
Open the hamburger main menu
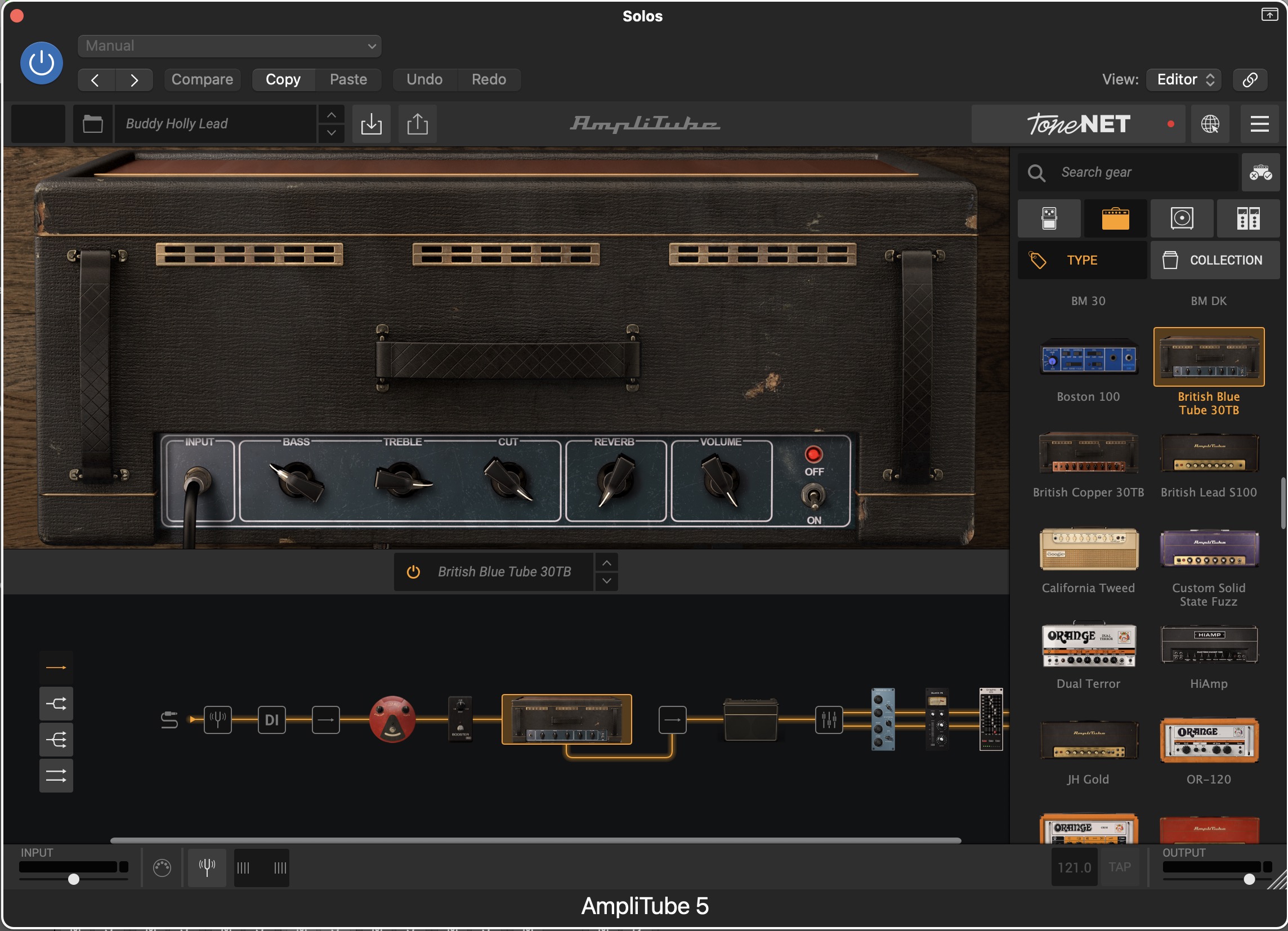click(x=1259, y=124)
